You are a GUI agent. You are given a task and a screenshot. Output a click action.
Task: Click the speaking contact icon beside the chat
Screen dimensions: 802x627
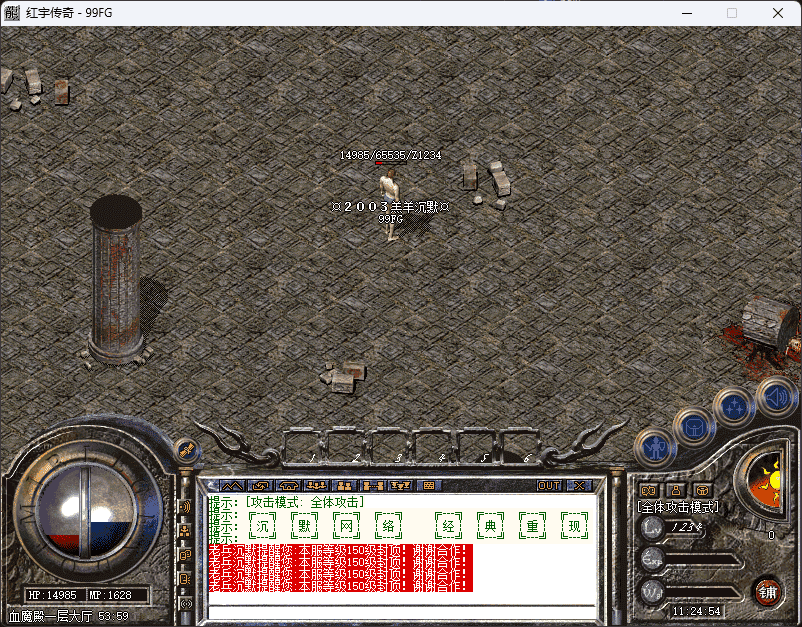click(x=185, y=579)
